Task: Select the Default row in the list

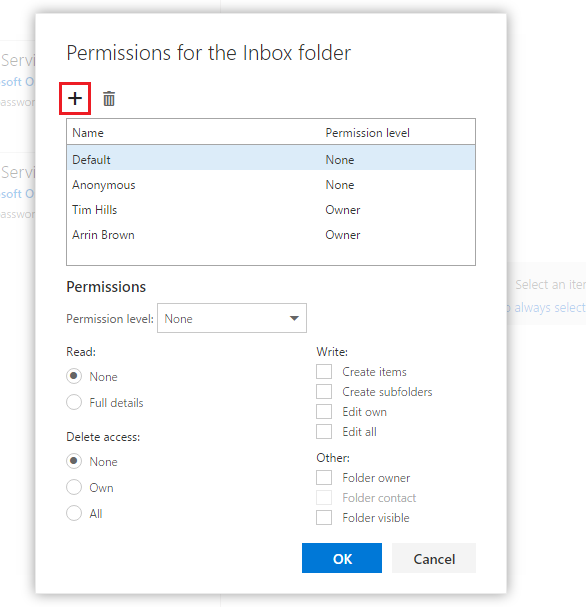Action: tap(271, 159)
